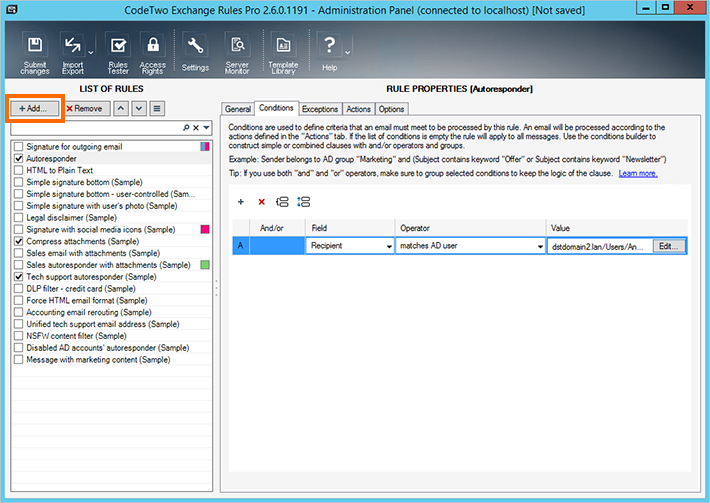Click the ungroup conditions icon

(303, 202)
